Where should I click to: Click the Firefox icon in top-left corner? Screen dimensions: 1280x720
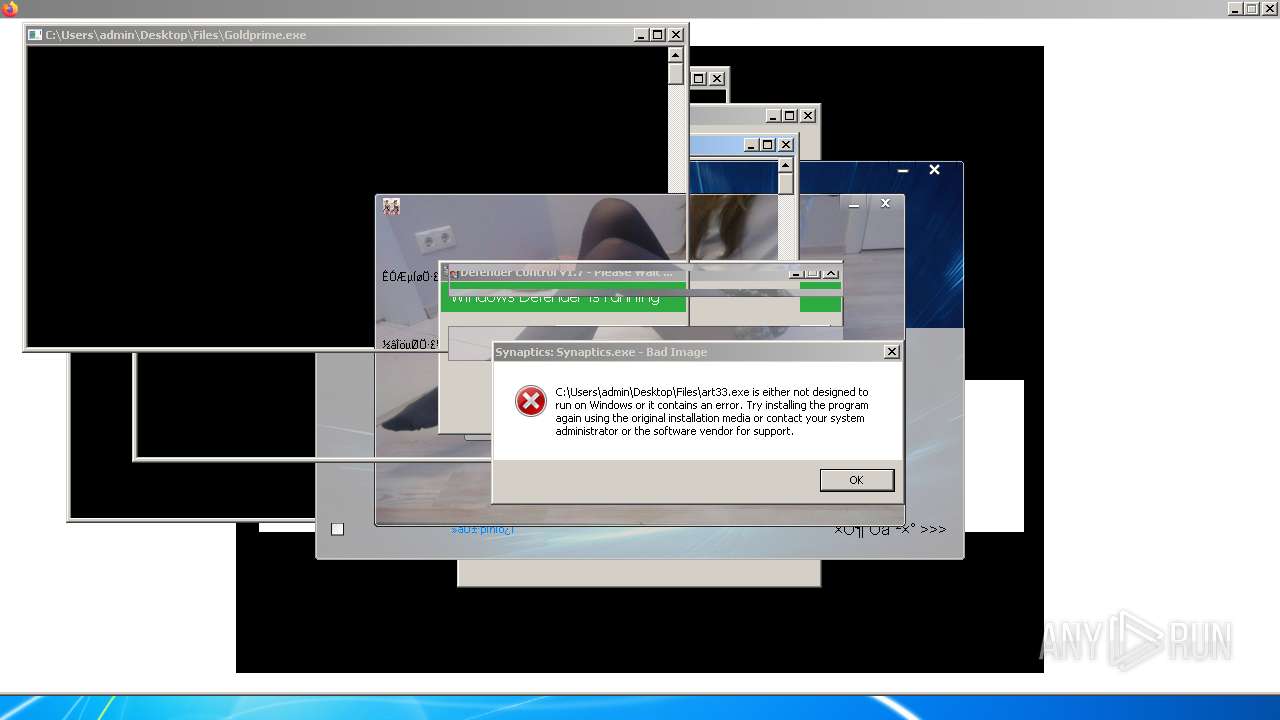pos(9,8)
